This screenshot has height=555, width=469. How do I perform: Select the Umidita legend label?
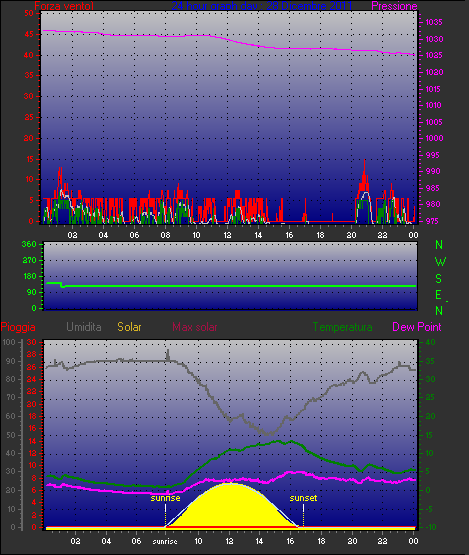84,327
